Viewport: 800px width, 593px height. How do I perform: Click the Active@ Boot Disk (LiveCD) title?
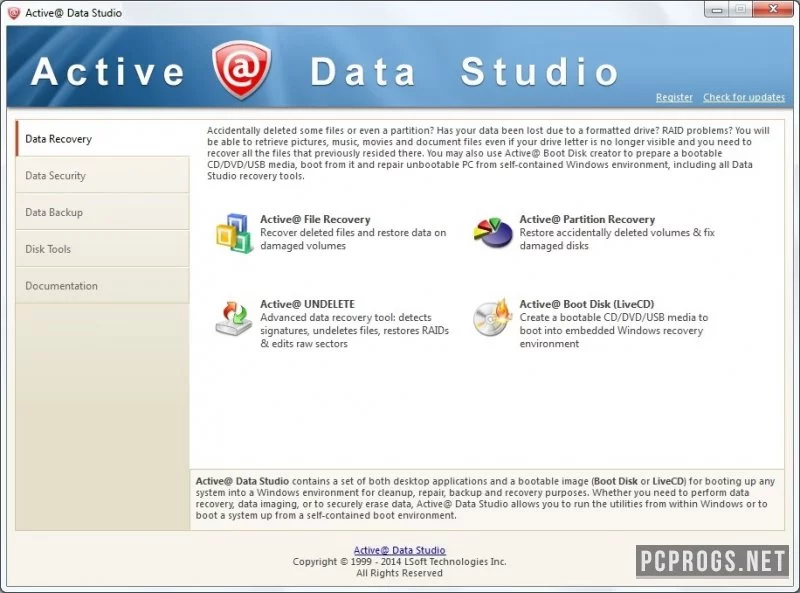pos(587,304)
